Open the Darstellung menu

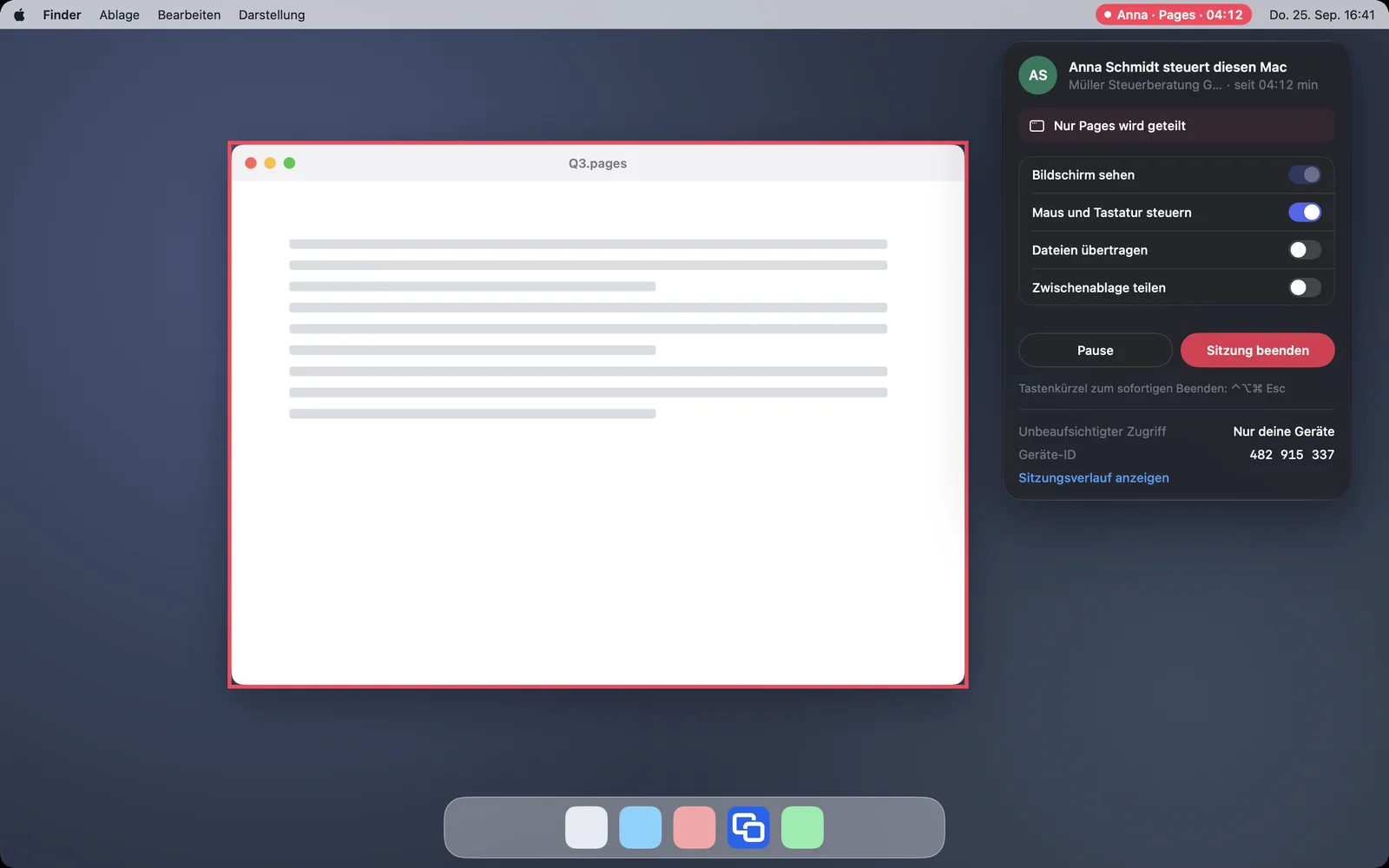(x=272, y=15)
